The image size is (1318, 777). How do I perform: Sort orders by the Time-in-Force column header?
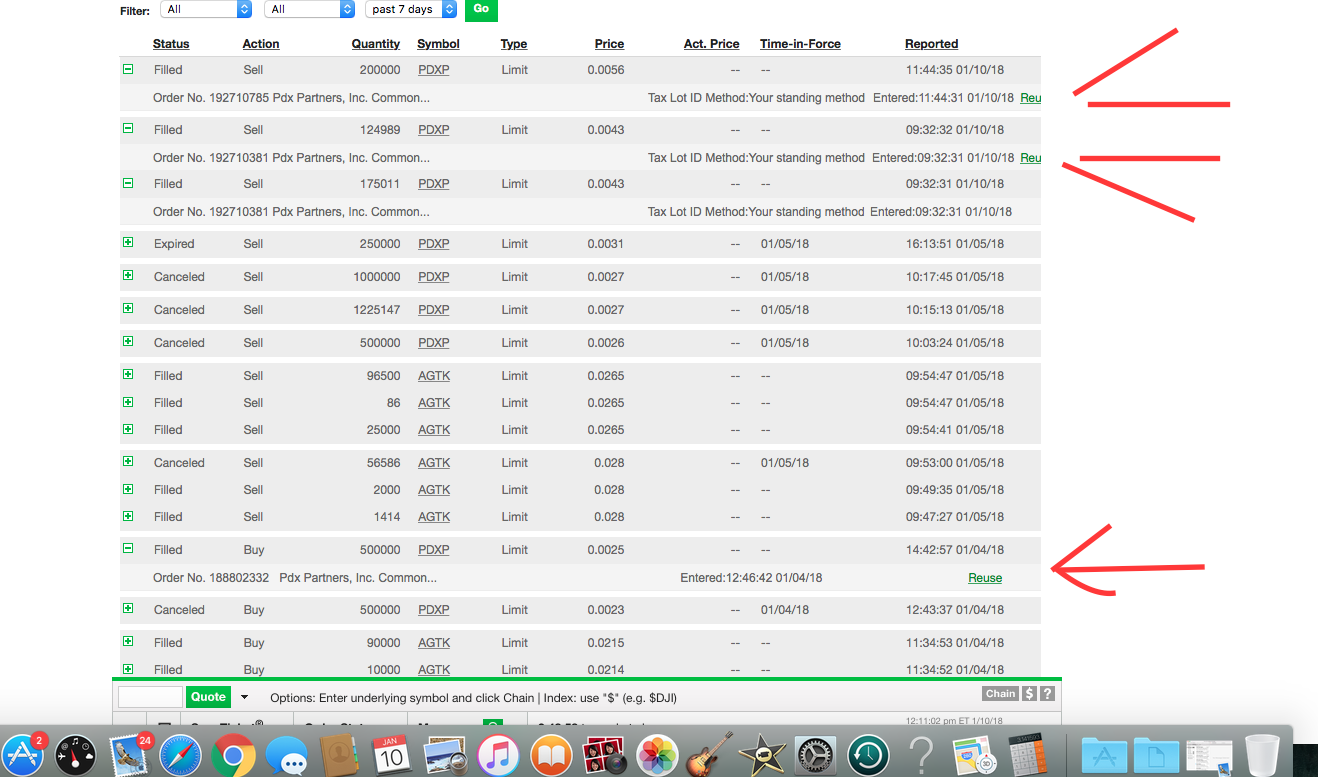tap(800, 44)
